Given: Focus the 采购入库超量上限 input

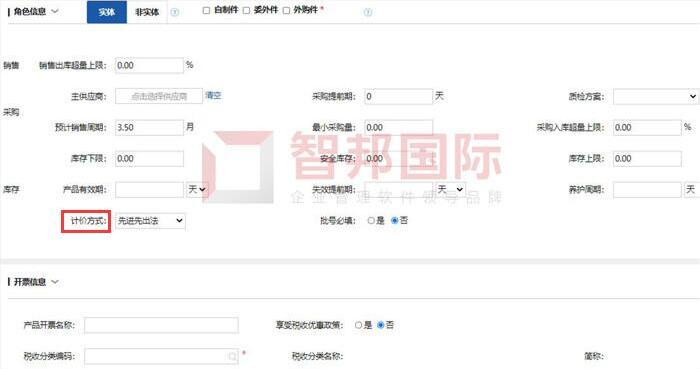Looking at the screenshot, I should pos(647,128).
